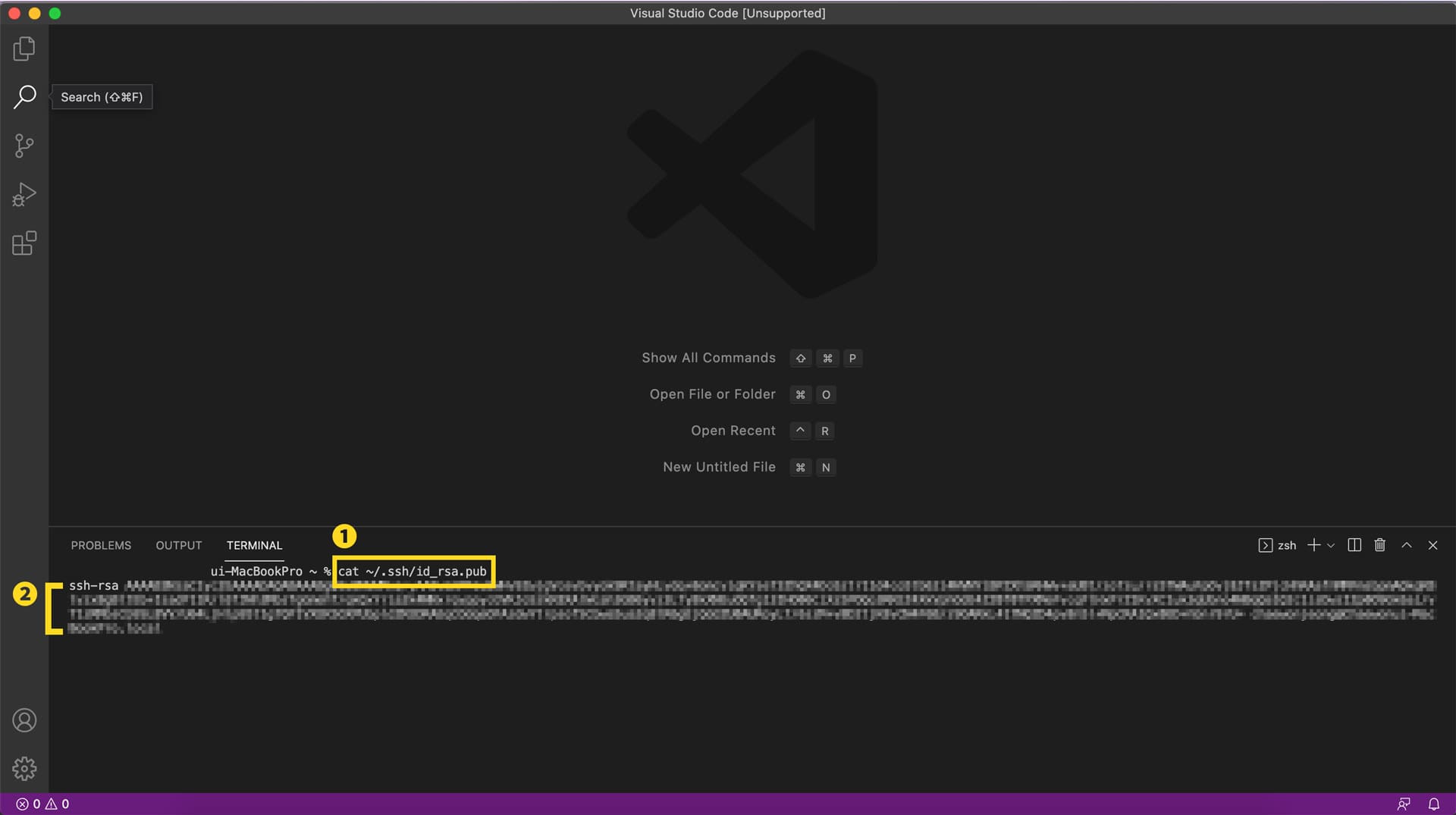The image size is (1456, 815).
Task: Open the Accounts icon in activity bar
Action: tap(24, 720)
